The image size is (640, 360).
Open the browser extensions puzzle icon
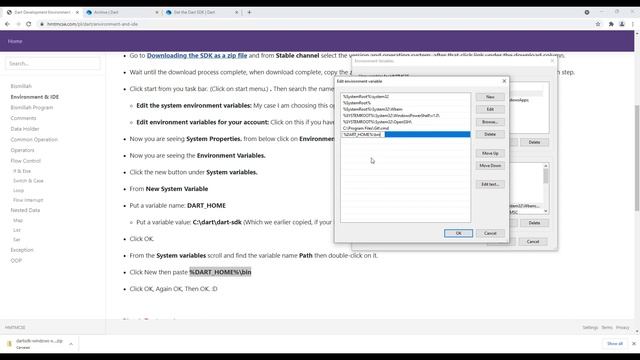click(x=611, y=24)
